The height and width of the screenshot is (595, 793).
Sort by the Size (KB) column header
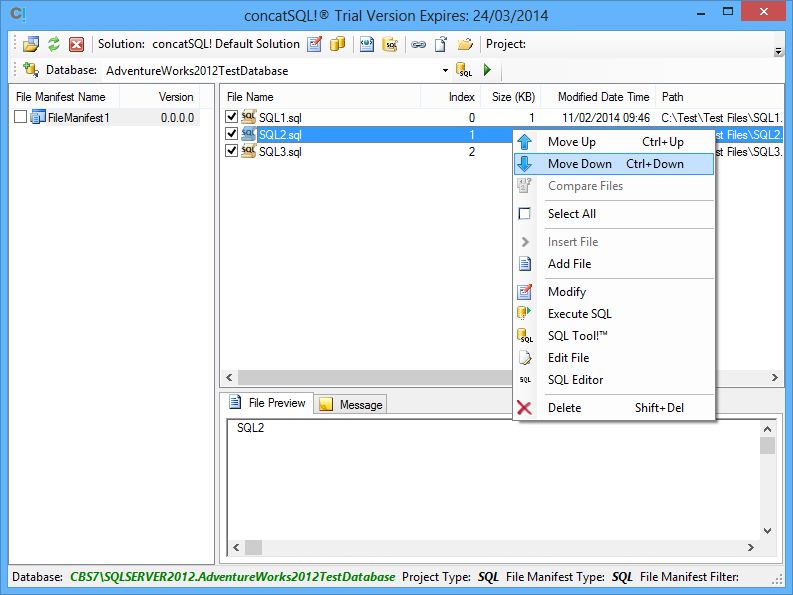coord(510,97)
